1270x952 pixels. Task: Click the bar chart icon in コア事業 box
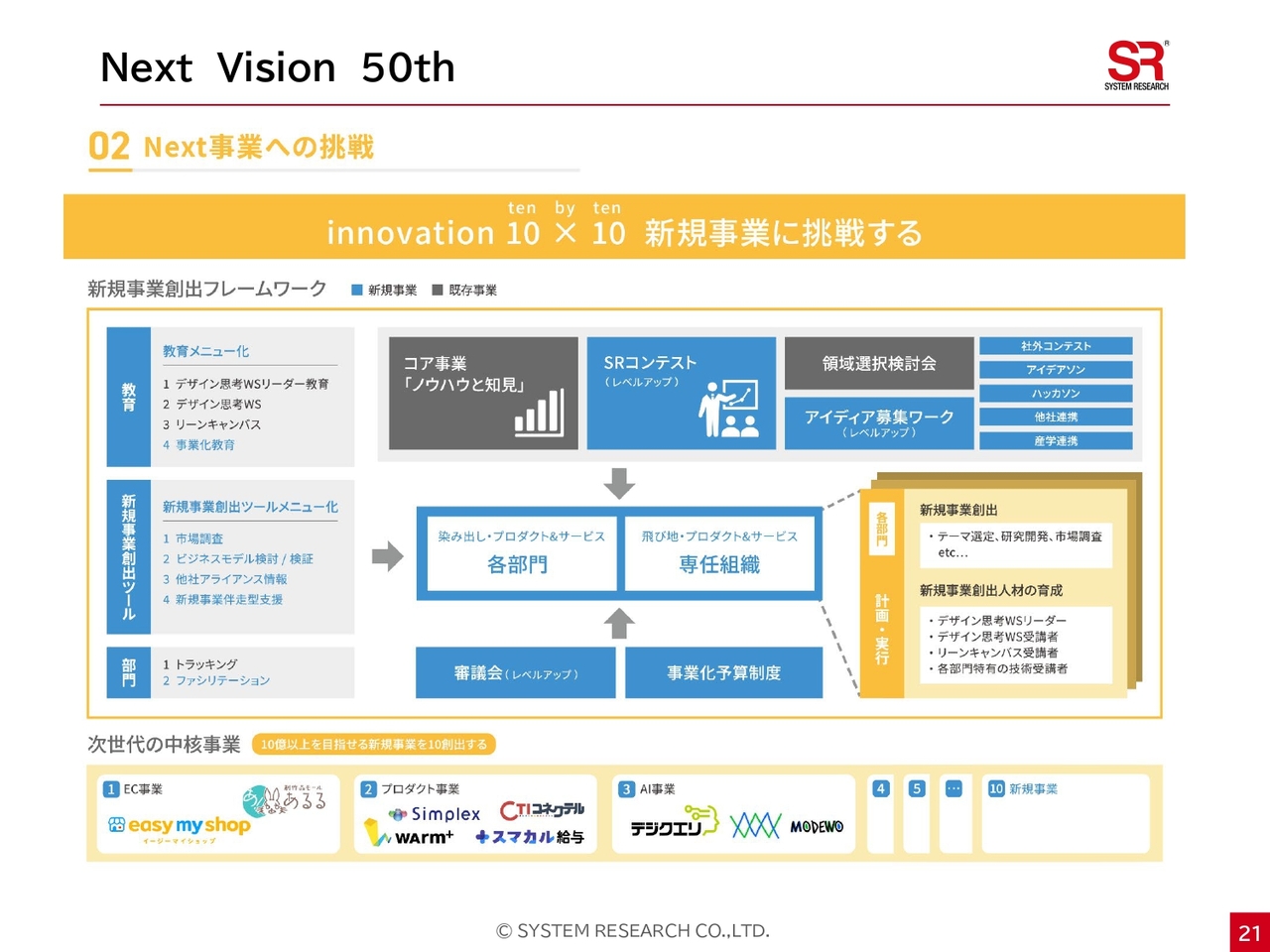coord(539,413)
